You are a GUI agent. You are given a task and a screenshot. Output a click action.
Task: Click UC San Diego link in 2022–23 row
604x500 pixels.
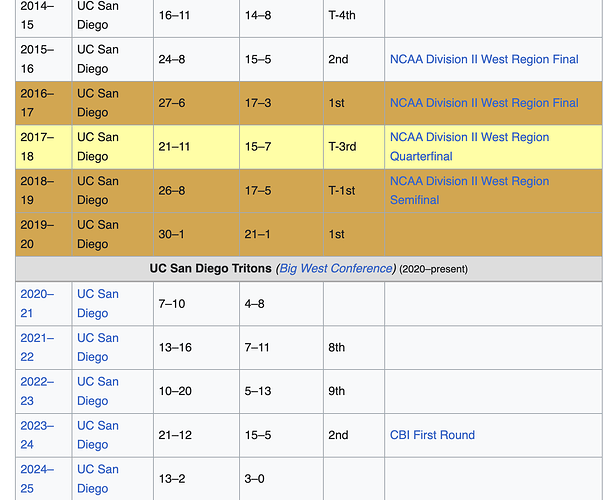click(98, 391)
